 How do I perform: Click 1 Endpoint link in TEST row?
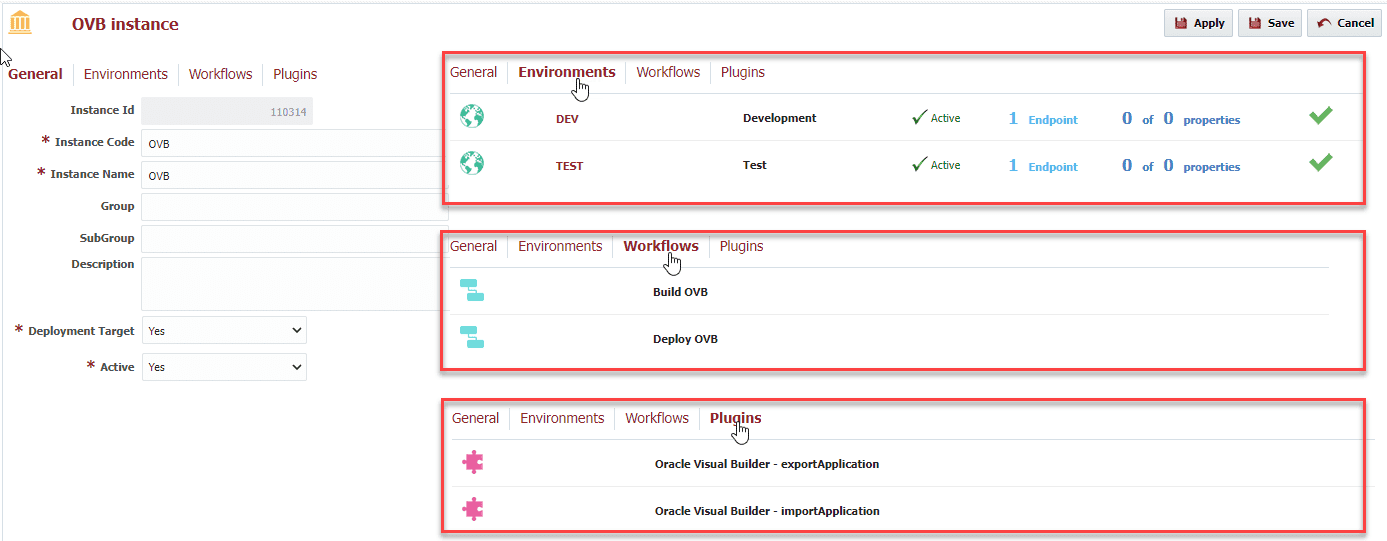(1043, 166)
